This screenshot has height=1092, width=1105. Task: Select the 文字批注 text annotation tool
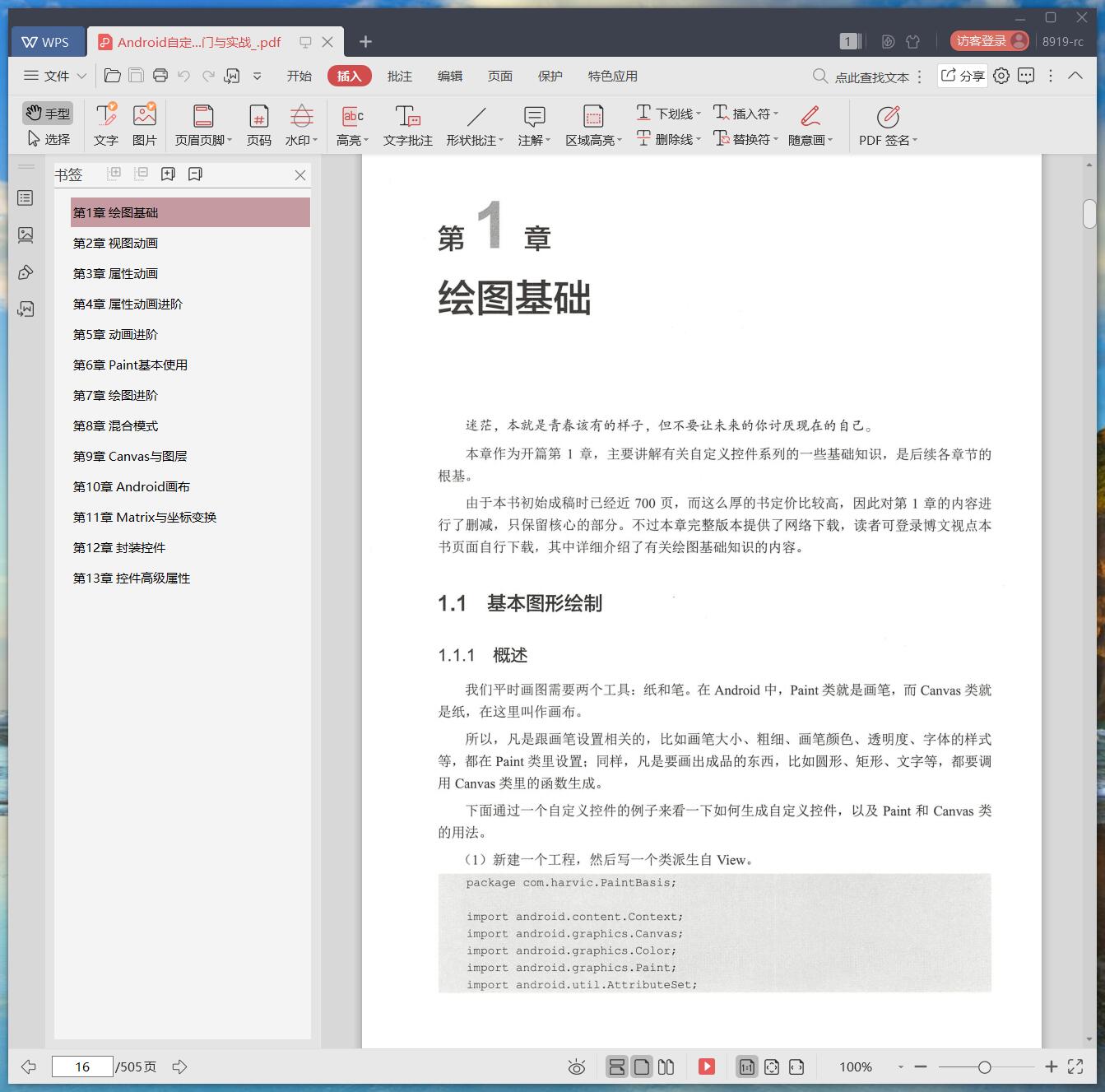[407, 125]
